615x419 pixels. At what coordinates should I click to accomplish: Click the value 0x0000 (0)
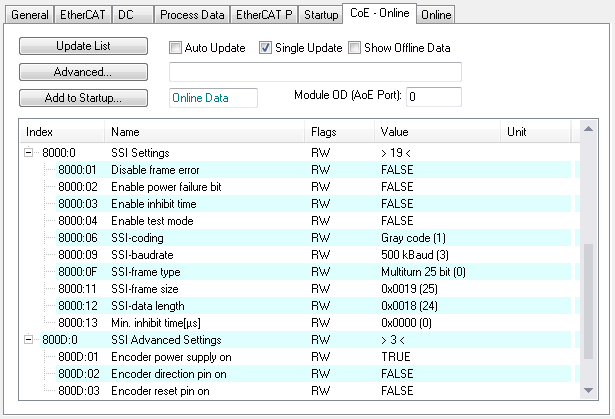pos(406,322)
